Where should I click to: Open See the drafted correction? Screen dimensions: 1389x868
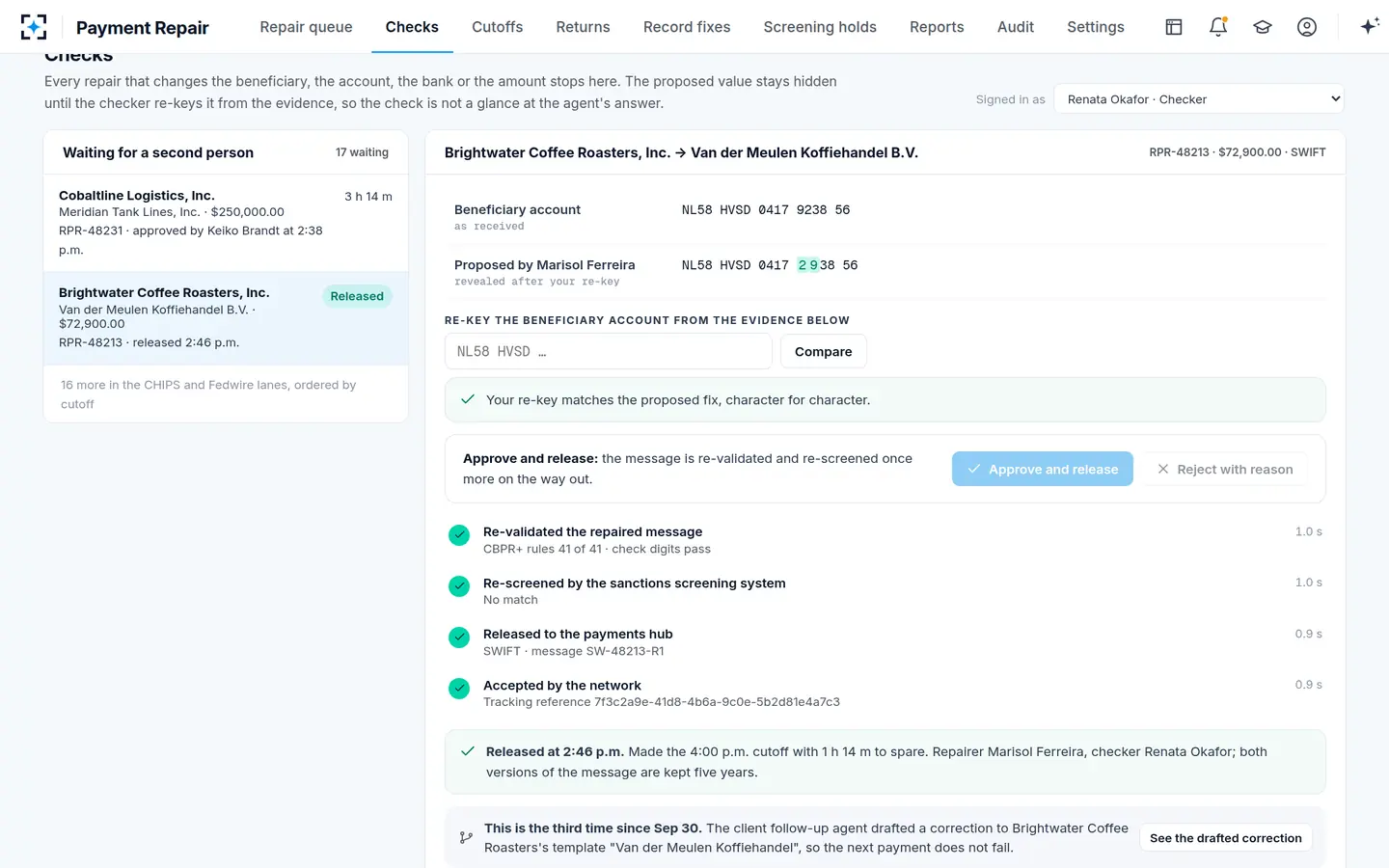pyautogui.click(x=1226, y=838)
